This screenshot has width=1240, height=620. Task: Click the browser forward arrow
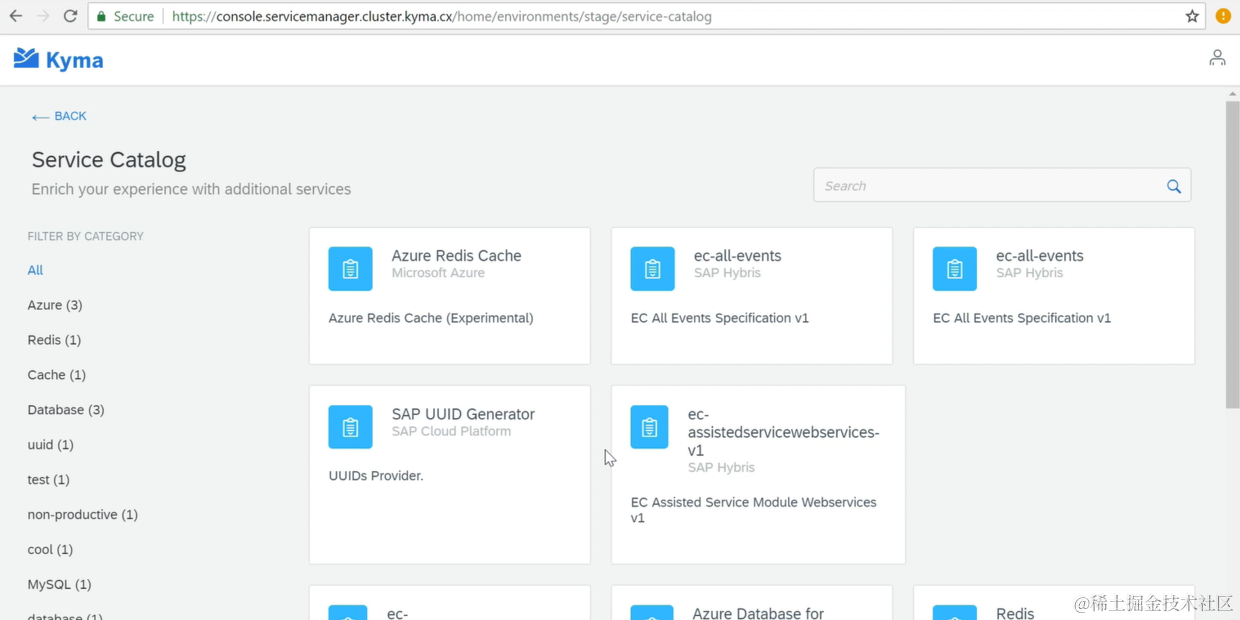[43, 16]
